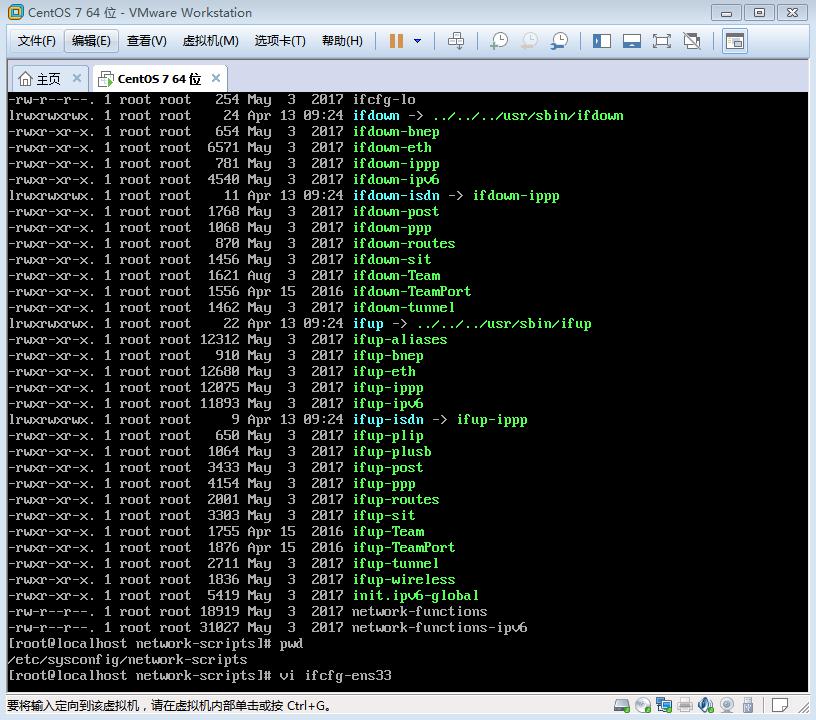This screenshot has width=816, height=720.
Task: Open the 帮助(H) menu
Action: tap(342, 41)
